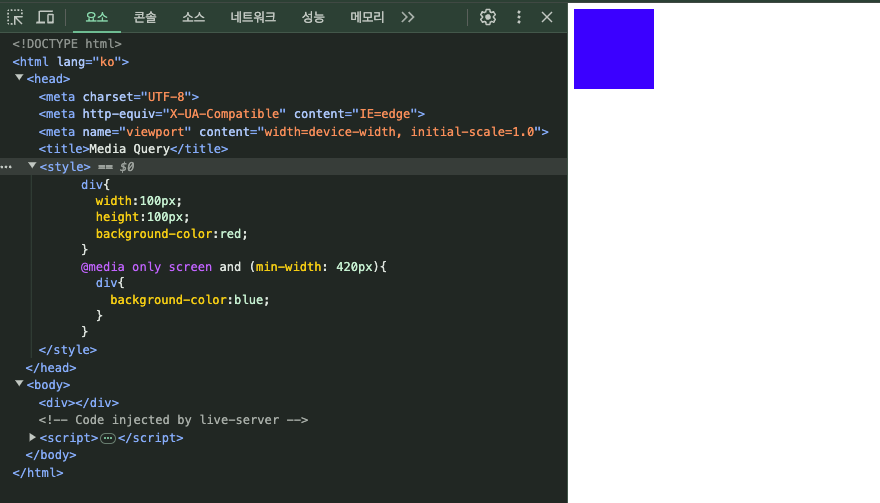Click the background-color:red; line
Viewport: 880px width, 503px height.
click(x=172, y=234)
